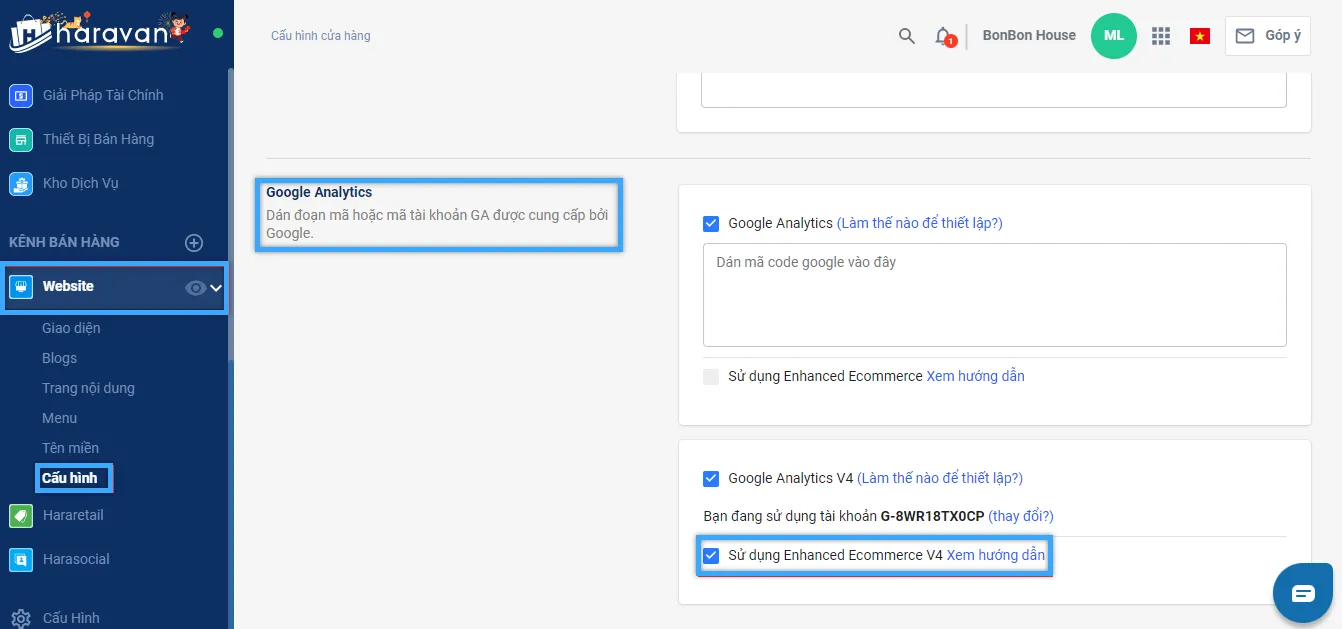View the website via eye icon

(x=196, y=288)
